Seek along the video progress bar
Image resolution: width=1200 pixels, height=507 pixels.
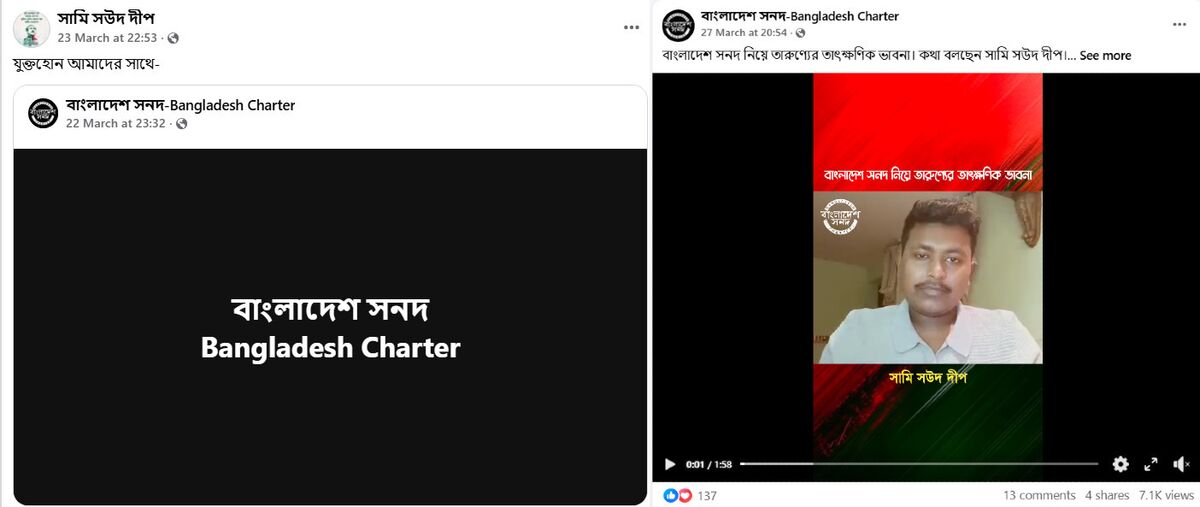pos(919,464)
